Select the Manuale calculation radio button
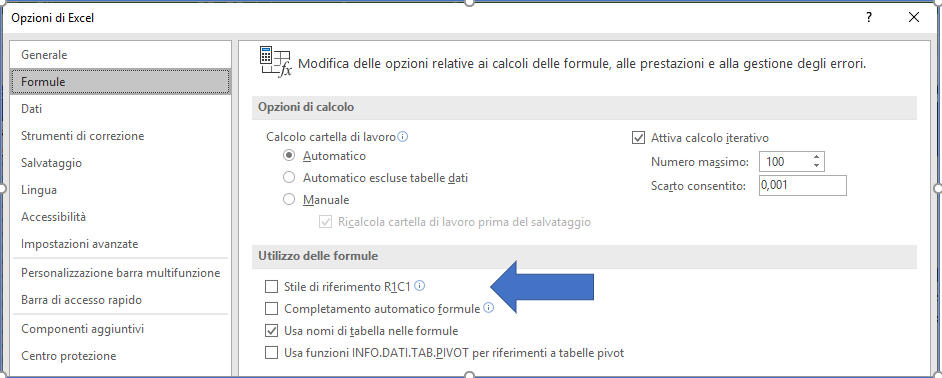942x378 pixels. click(x=289, y=200)
